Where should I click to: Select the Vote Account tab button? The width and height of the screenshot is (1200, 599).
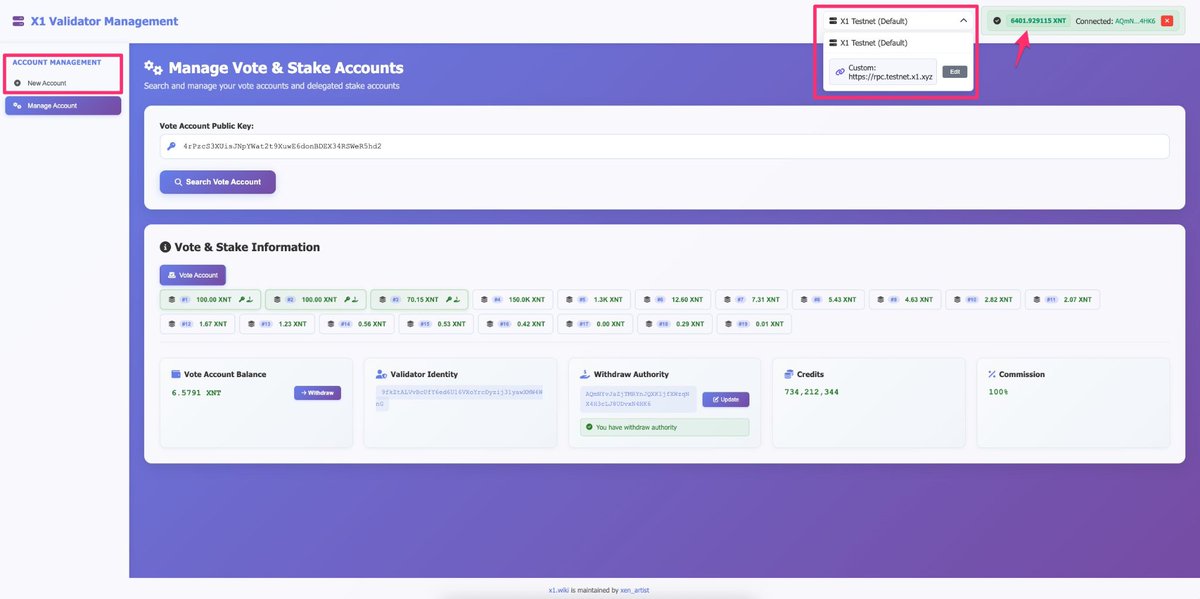tap(193, 274)
